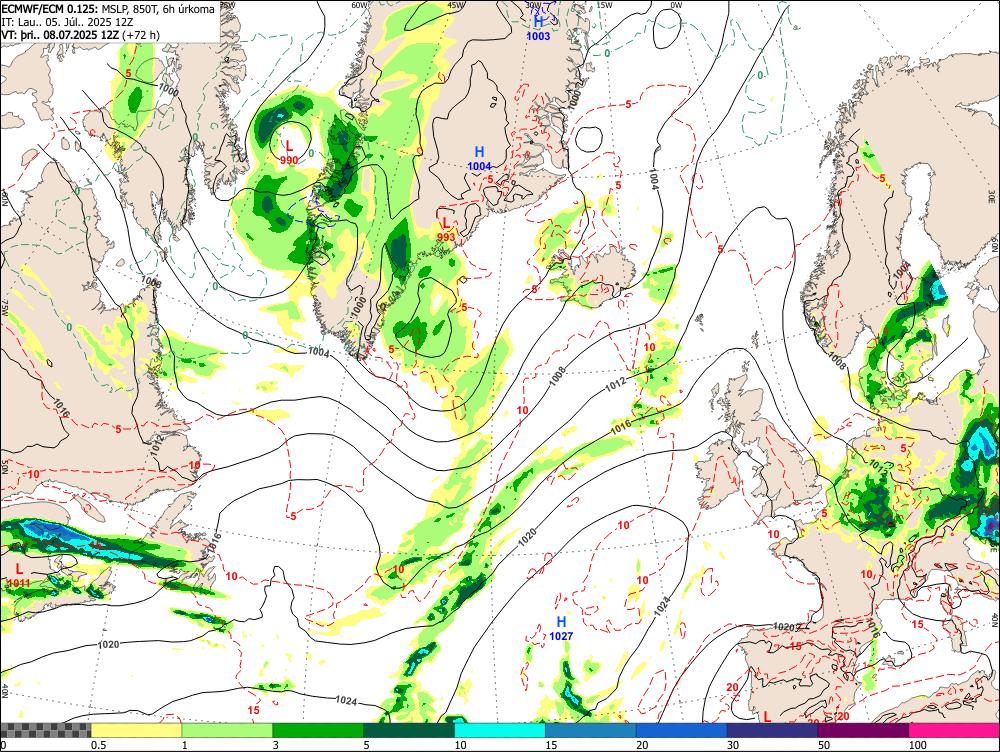Click the low pressure label 'L 993'
Viewport: 1000px width, 752px height.
tap(446, 230)
